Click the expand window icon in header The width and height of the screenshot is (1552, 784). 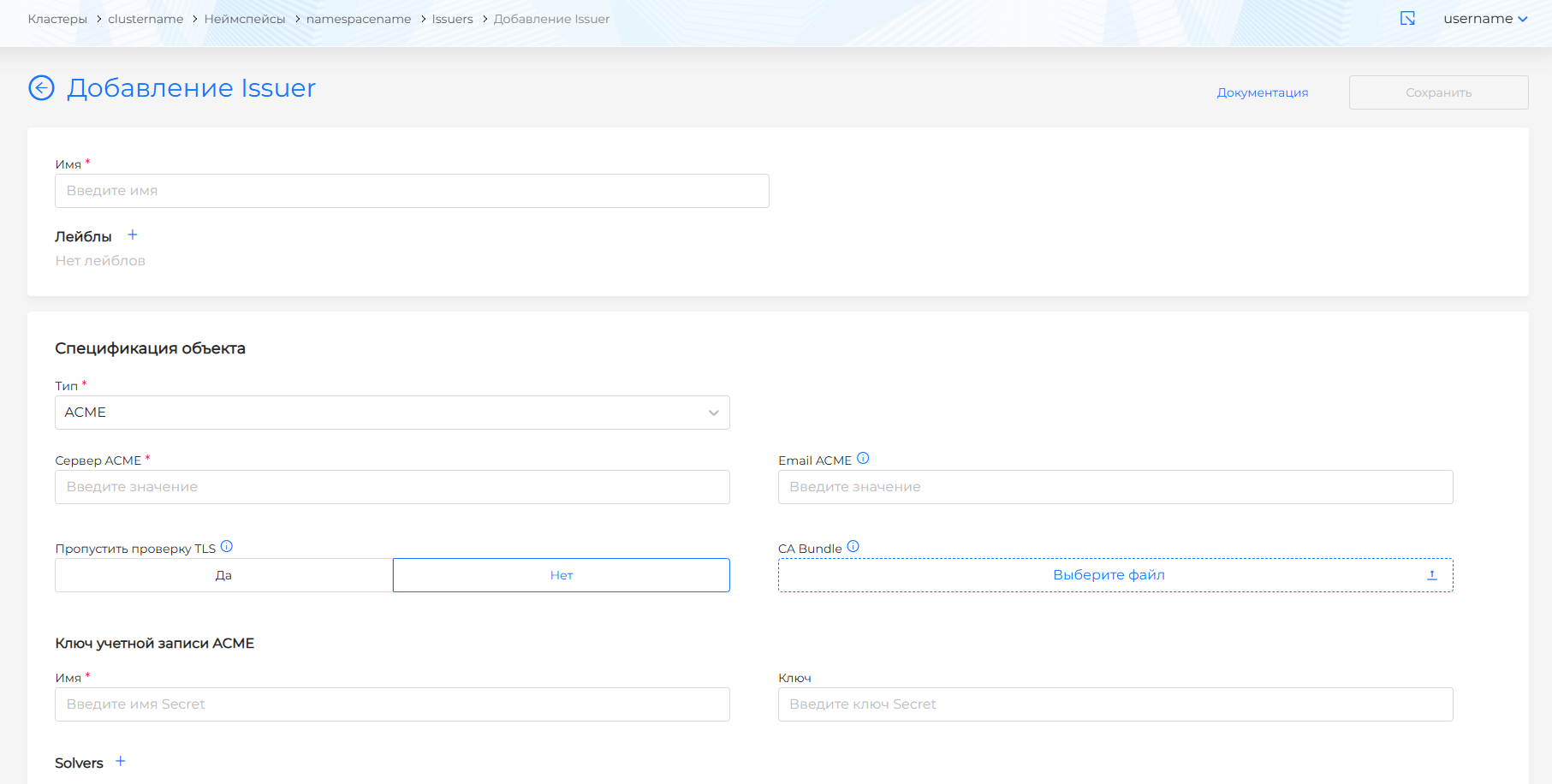[x=1407, y=19]
